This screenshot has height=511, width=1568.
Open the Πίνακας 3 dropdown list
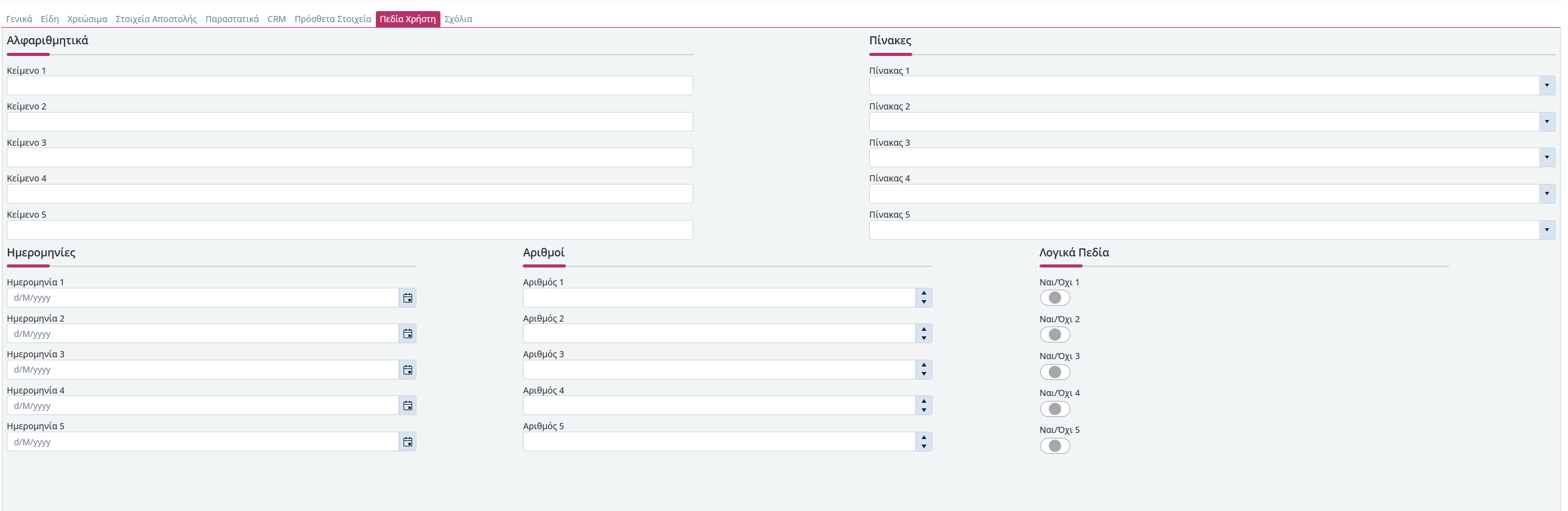tap(1546, 157)
